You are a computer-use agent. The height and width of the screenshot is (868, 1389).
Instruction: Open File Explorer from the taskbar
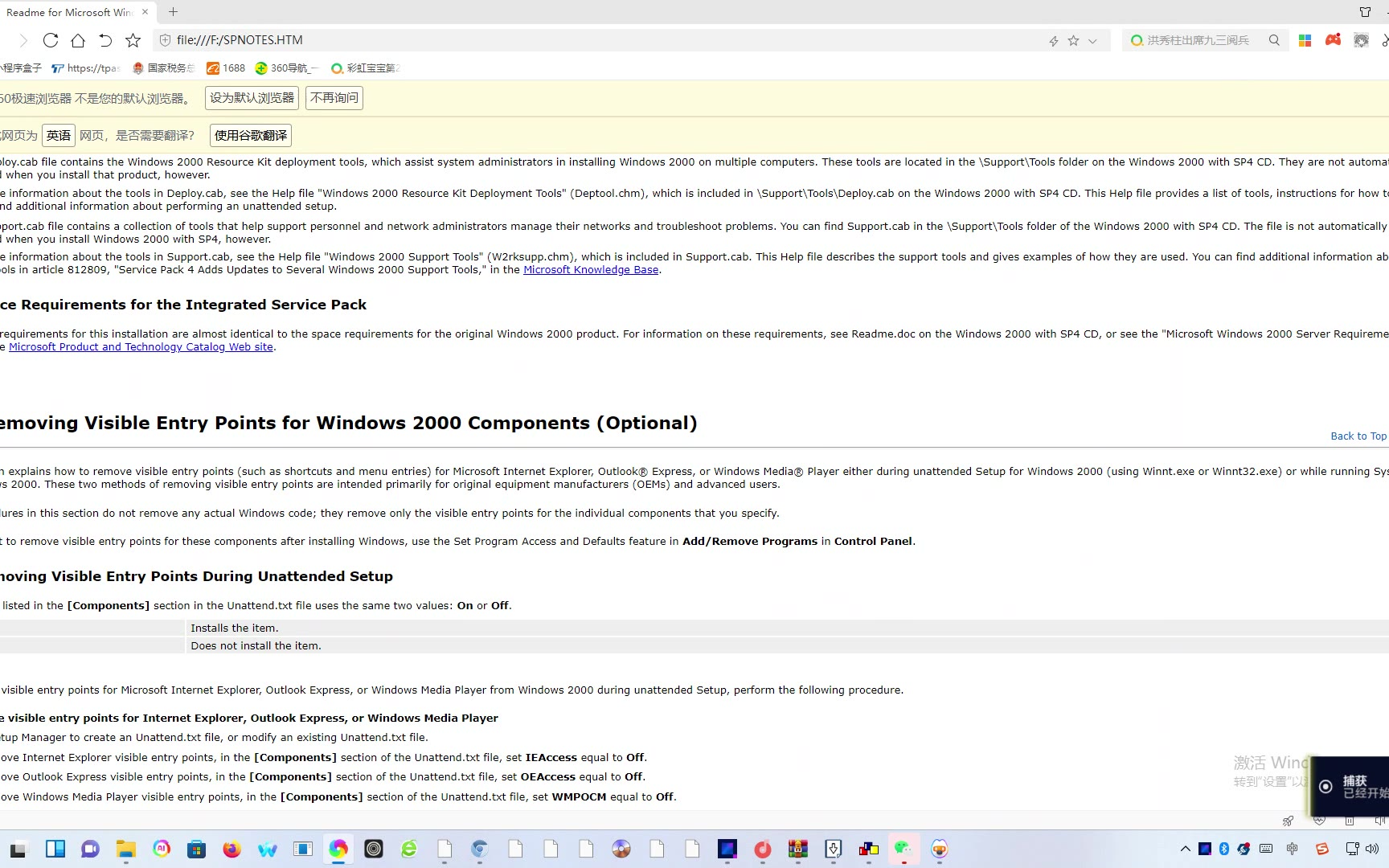126,849
